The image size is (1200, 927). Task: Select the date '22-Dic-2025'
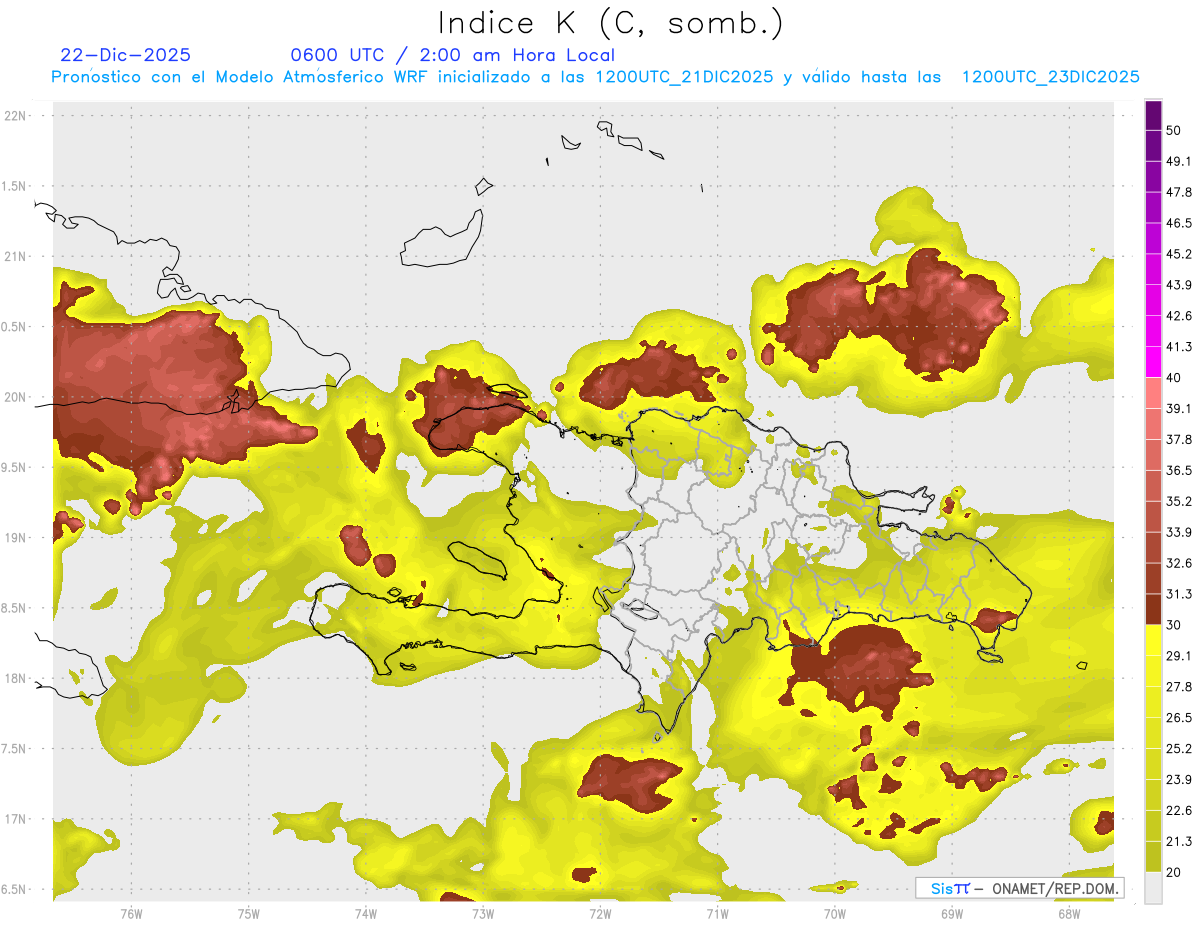[x=125, y=55]
